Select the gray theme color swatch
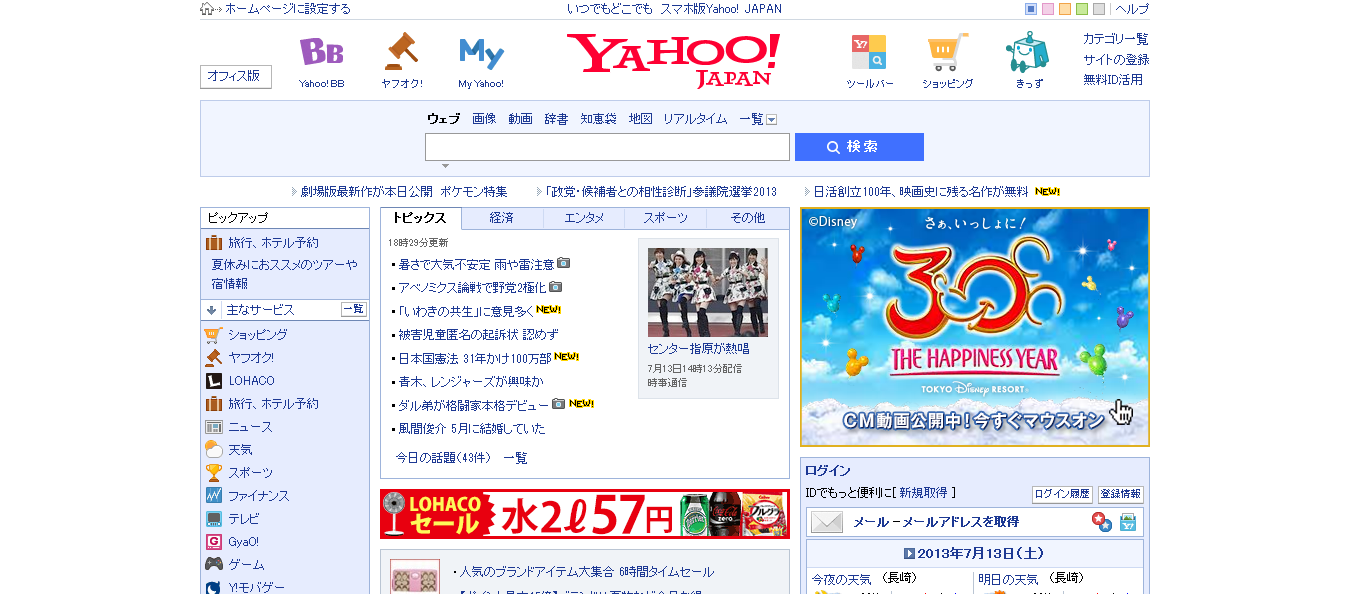This screenshot has width=1349, height=594. click(x=1099, y=9)
